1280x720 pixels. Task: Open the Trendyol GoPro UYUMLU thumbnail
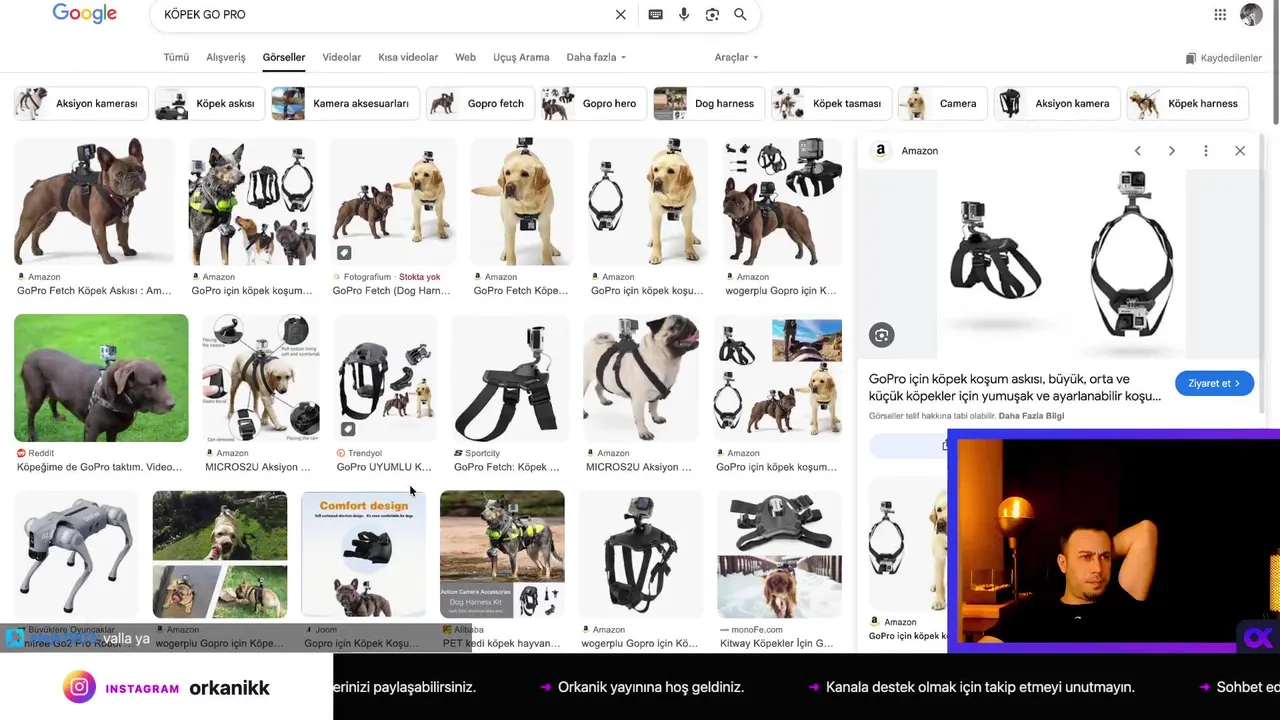click(386, 378)
